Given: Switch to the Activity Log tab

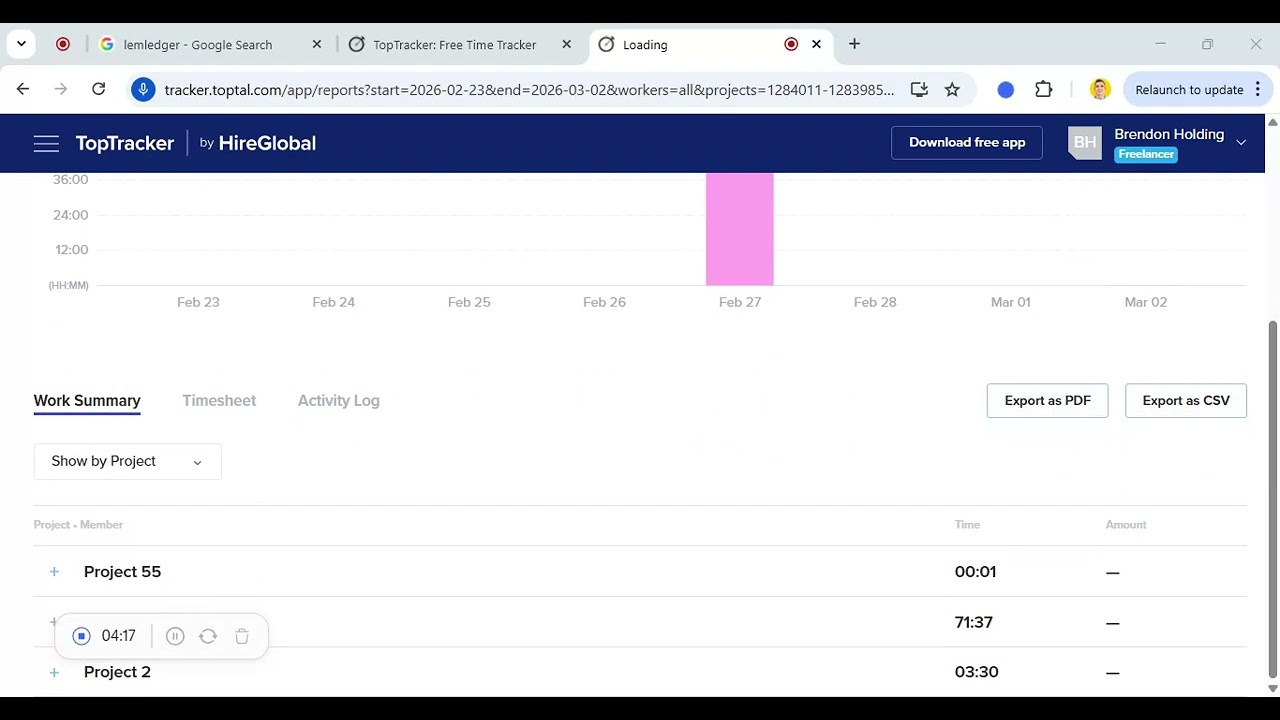Looking at the screenshot, I should pos(338,400).
